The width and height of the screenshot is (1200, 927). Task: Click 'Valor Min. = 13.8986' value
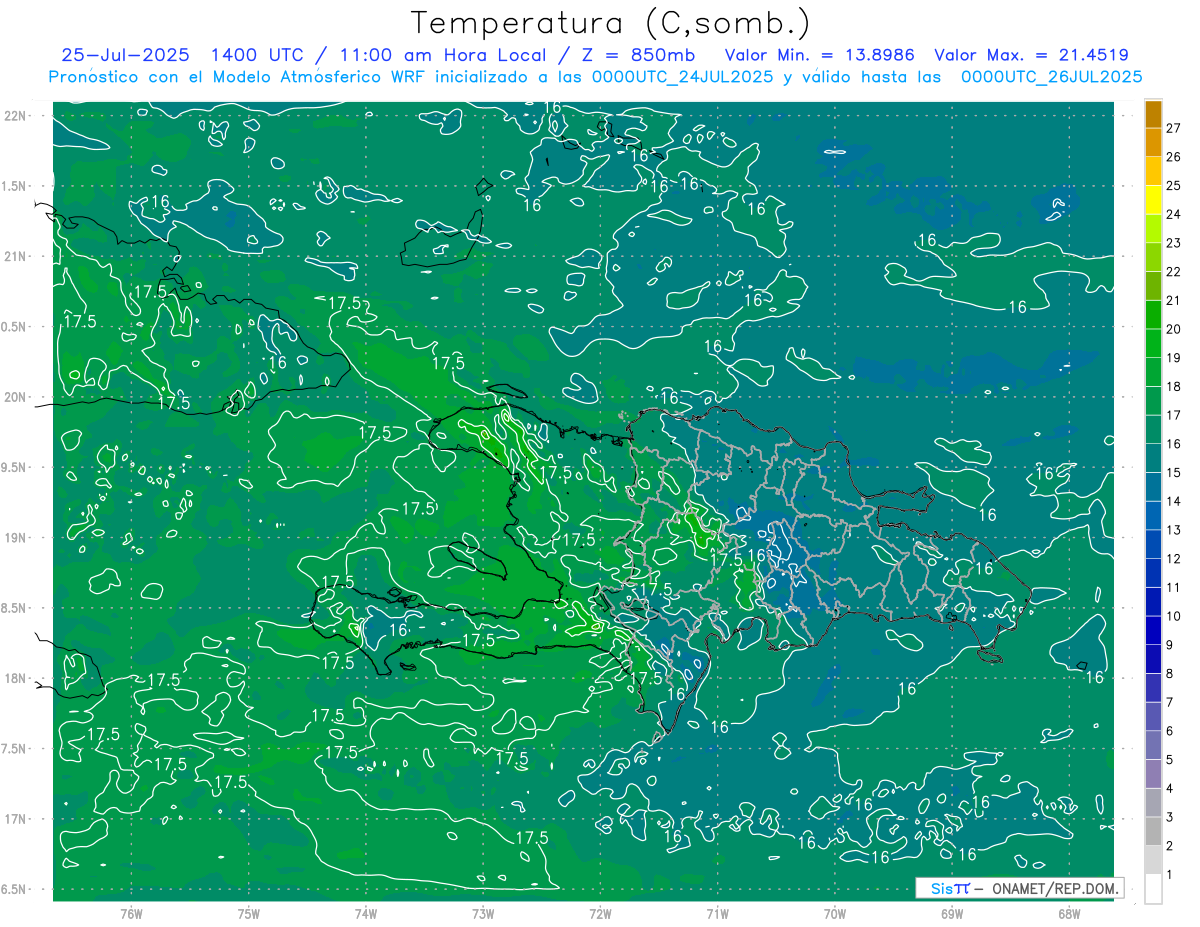click(x=820, y=55)
